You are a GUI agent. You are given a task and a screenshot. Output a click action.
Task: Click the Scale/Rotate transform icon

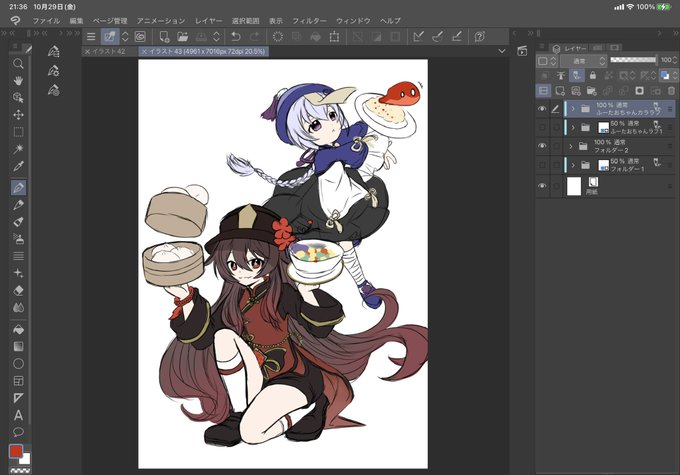pos(334,37)
